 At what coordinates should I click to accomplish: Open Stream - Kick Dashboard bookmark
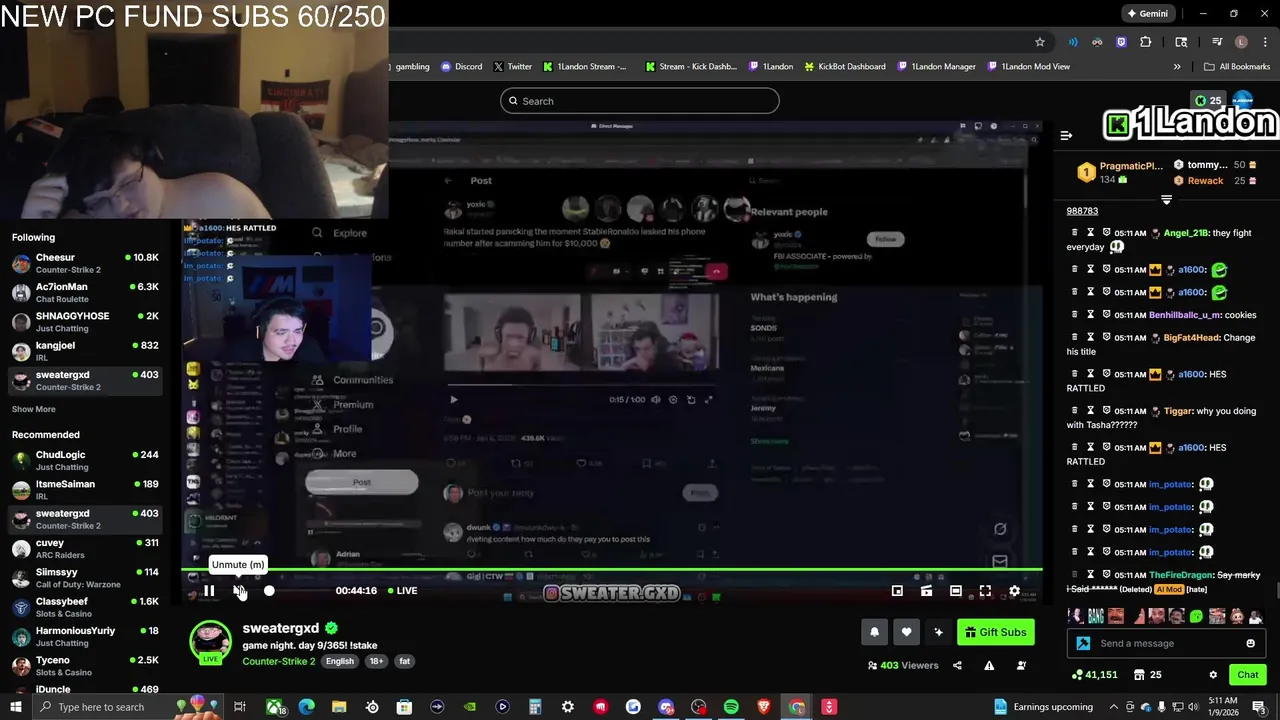click(690, 67)
